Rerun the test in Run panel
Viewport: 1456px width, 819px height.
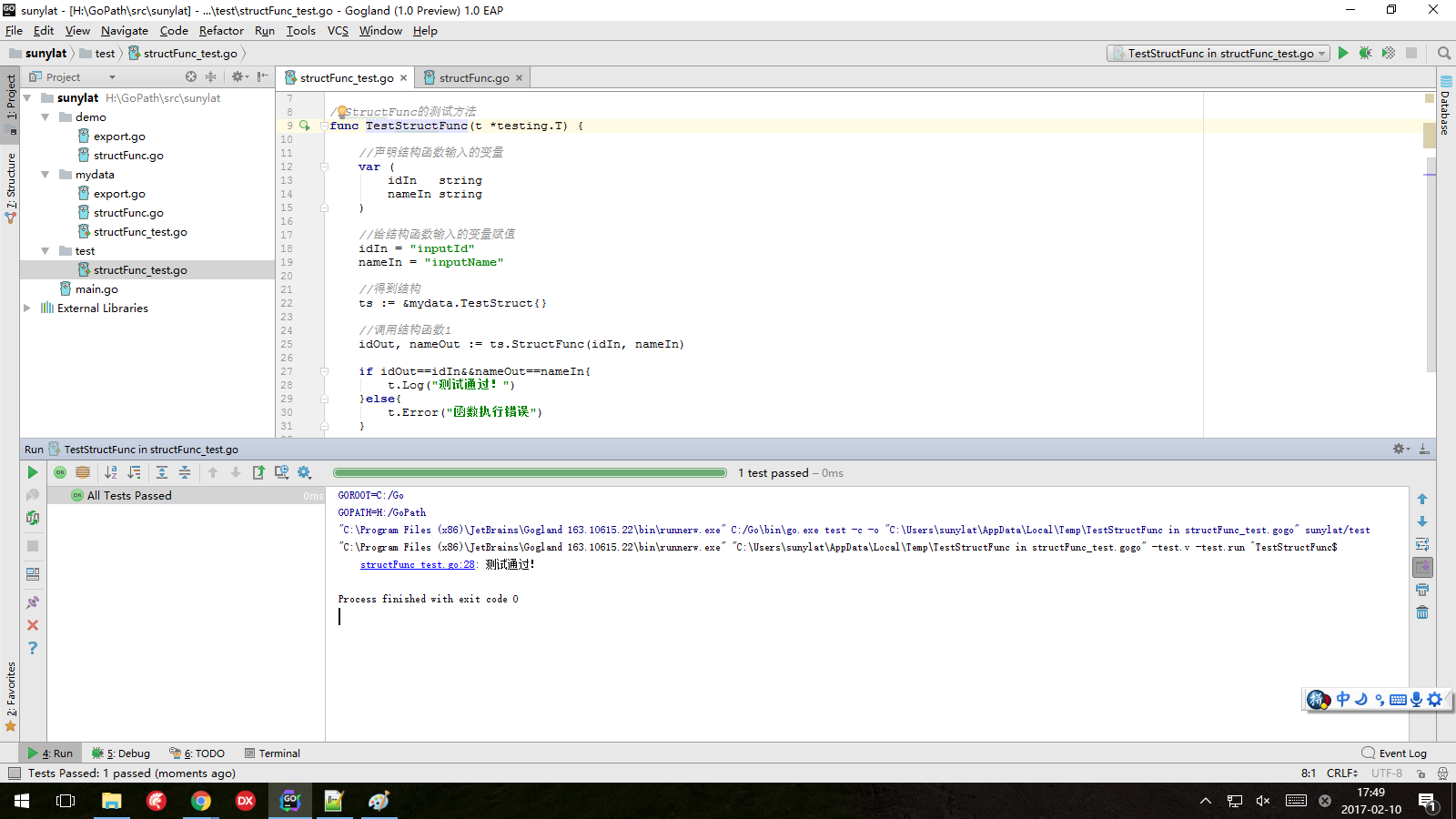point(33,472)
